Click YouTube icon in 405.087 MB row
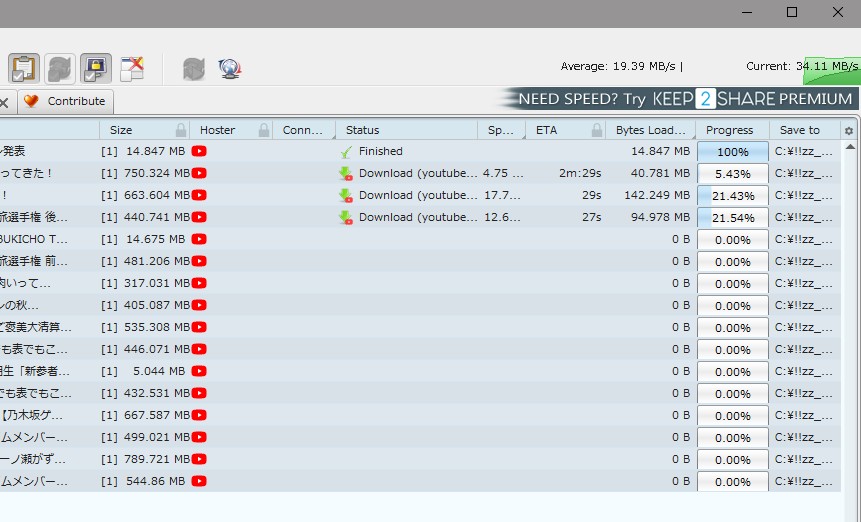 pos(199,305)
